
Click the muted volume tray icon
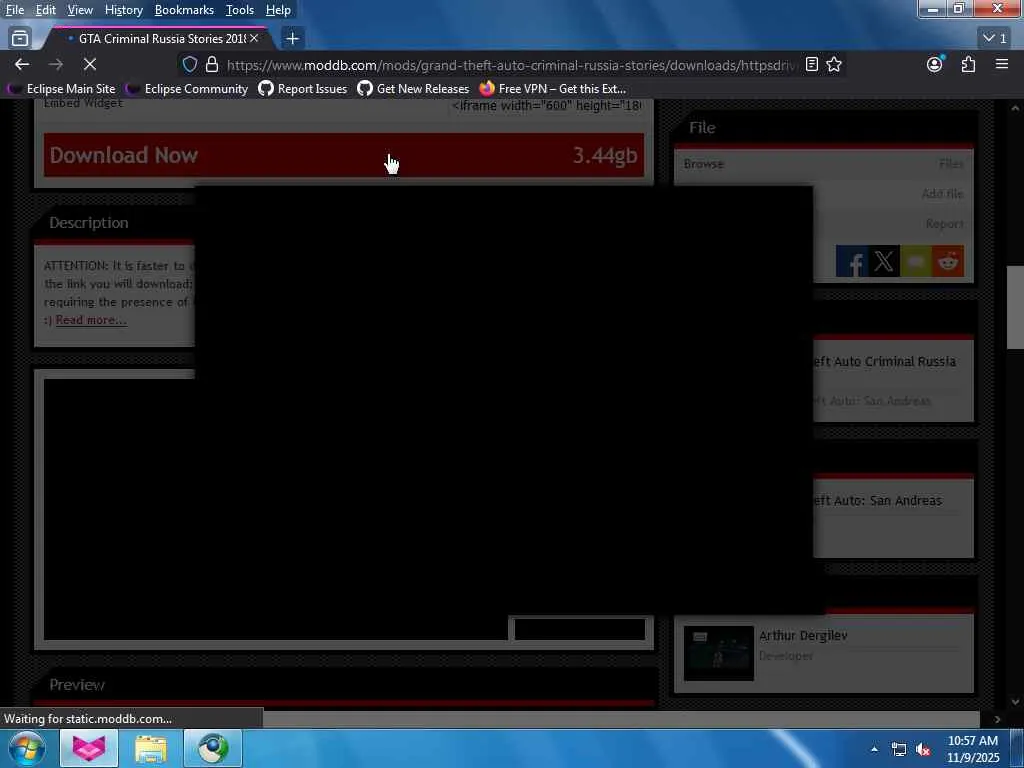tap(923, 750)
